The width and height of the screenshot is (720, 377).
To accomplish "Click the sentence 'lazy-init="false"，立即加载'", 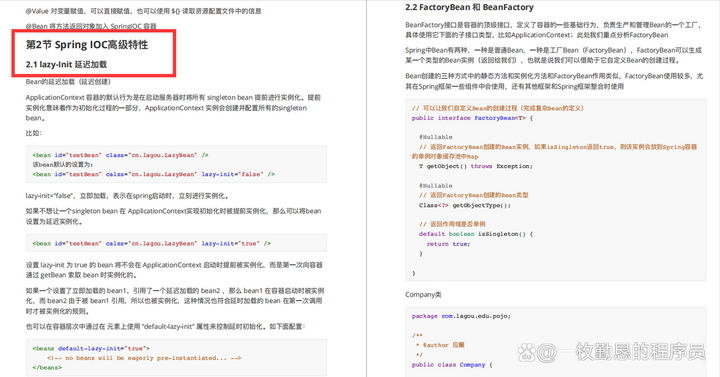I will pyautogui.click(x=127, y=196).
